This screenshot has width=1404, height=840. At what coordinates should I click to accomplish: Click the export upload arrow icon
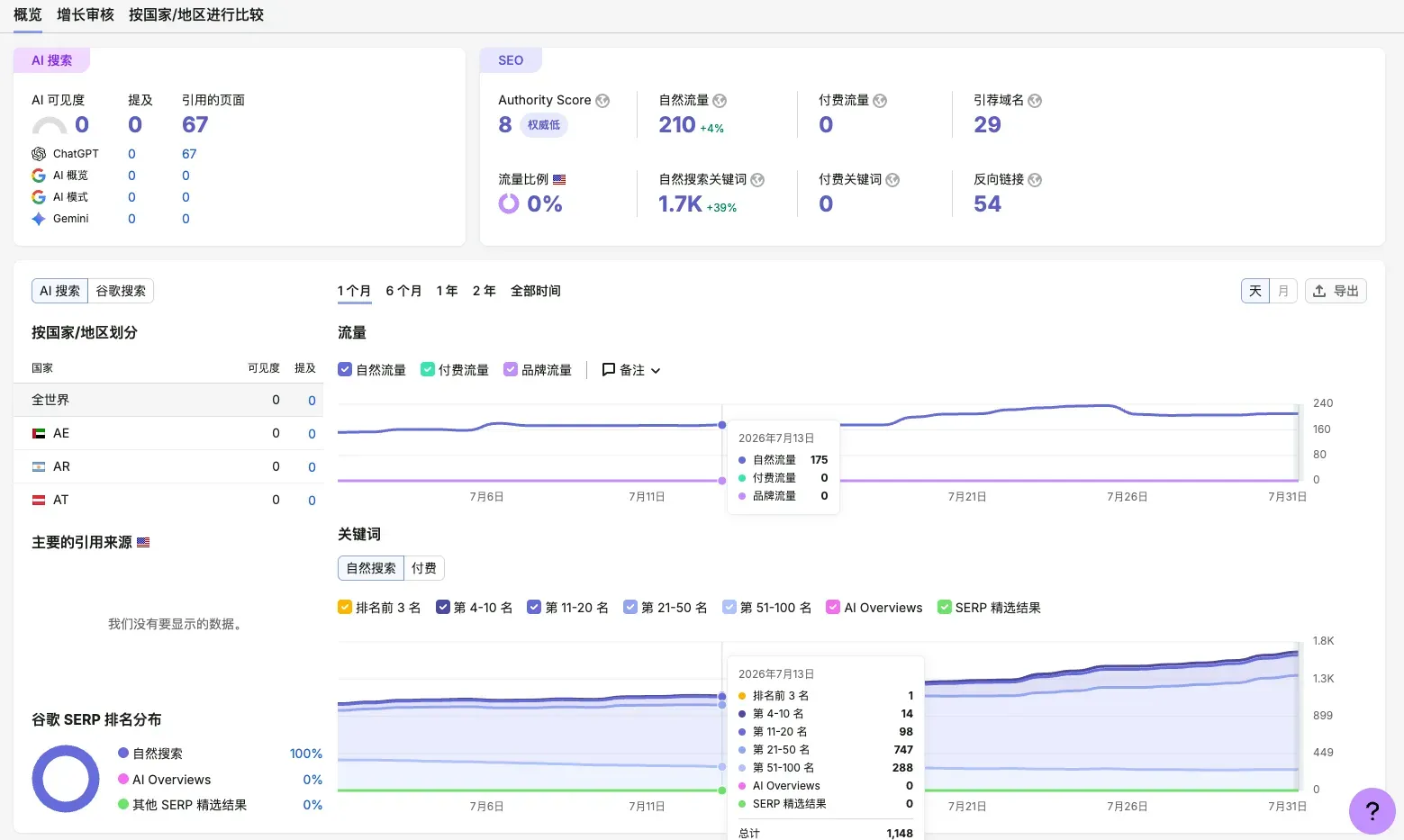coord(1319,291)
